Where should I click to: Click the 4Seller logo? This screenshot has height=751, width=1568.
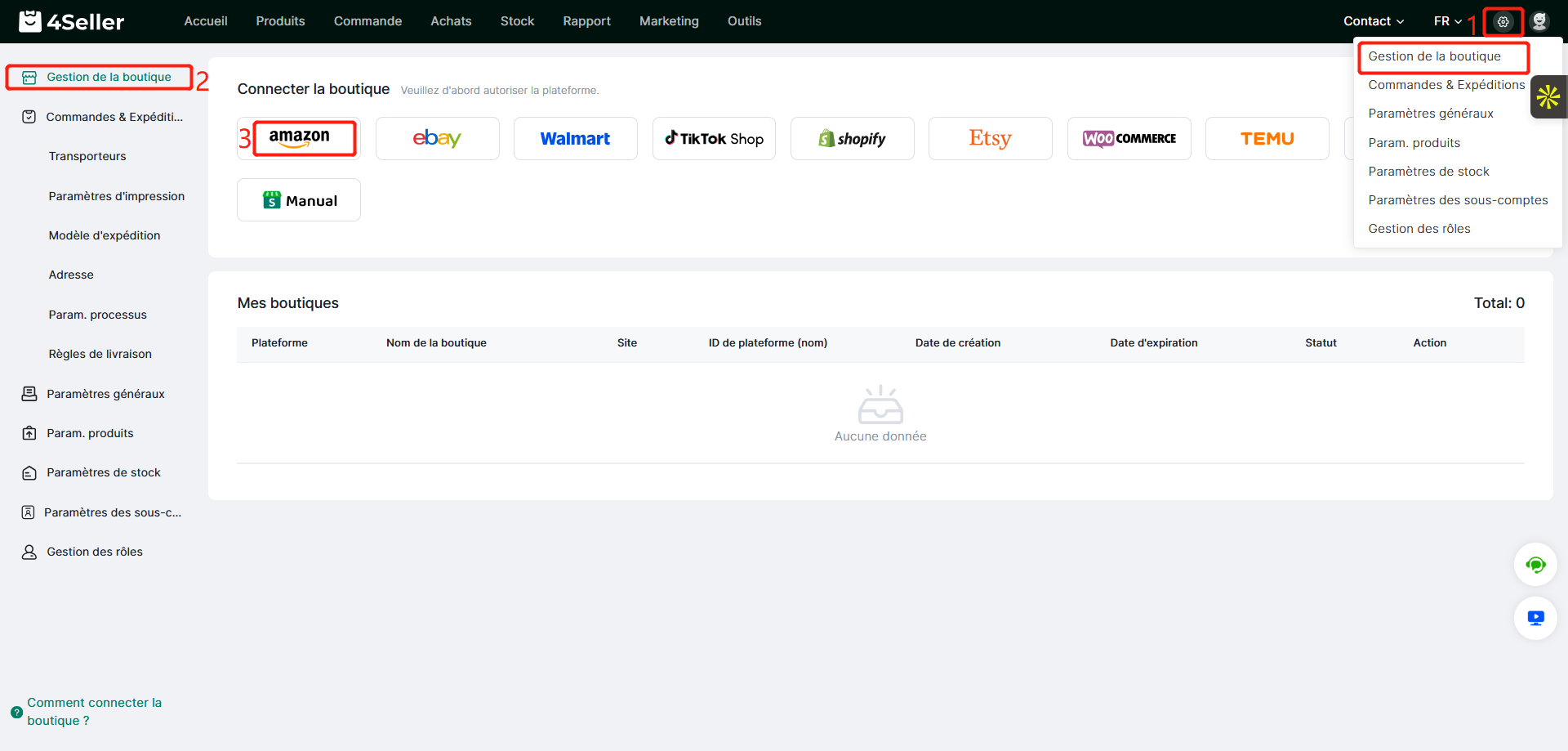click(72, 21)
